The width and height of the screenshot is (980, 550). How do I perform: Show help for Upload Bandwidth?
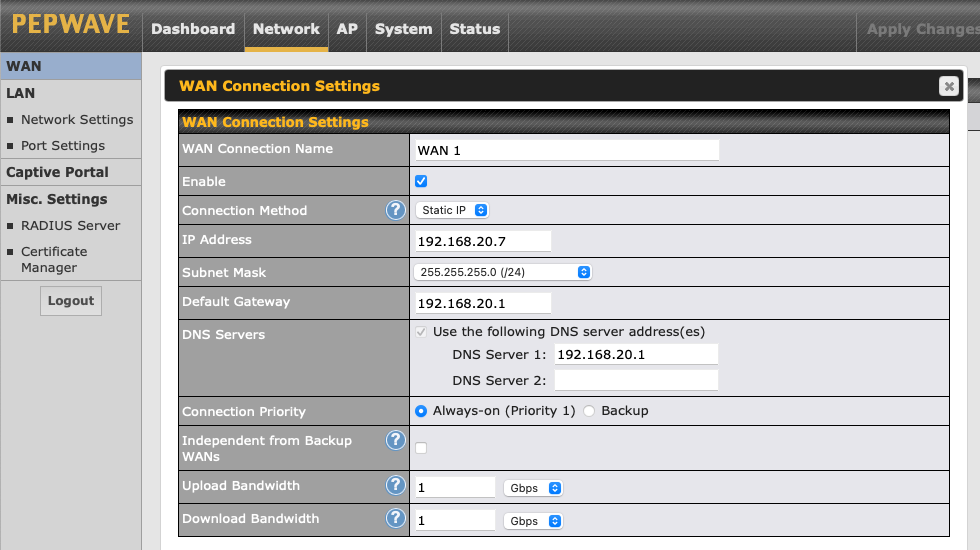[395, 486]
